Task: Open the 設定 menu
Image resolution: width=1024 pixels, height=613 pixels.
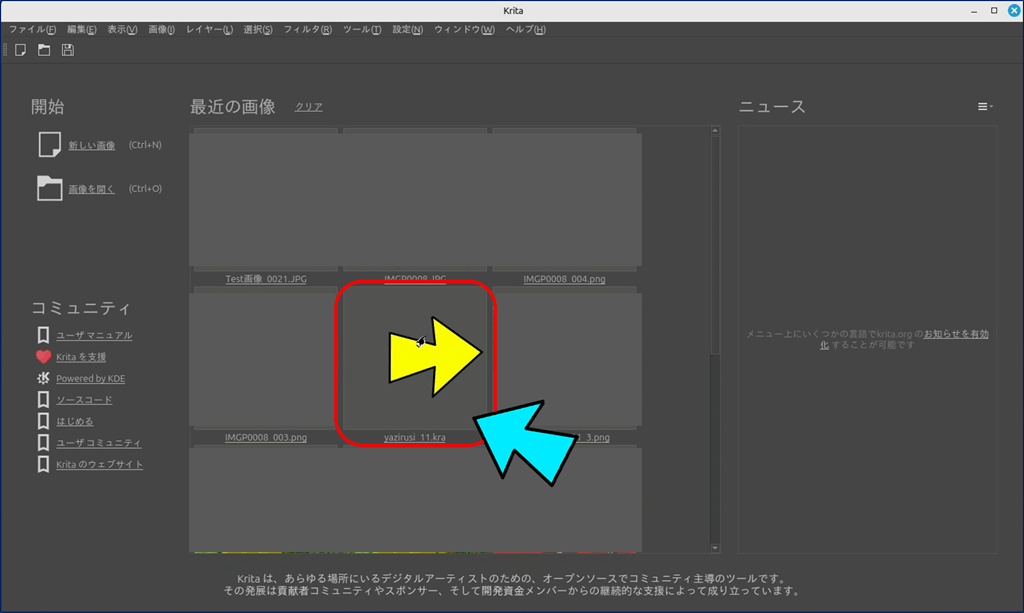Action: [407, 30]
